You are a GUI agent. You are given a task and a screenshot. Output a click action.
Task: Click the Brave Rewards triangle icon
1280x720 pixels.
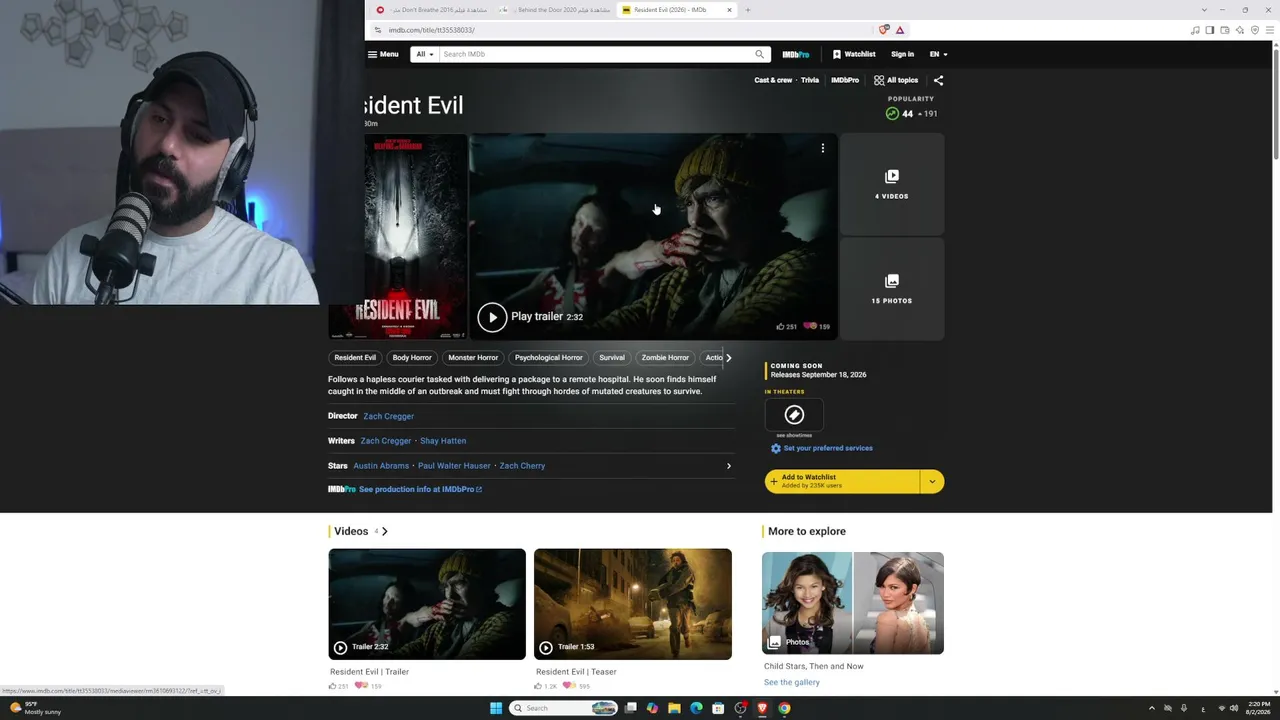[x=900, y=30]
